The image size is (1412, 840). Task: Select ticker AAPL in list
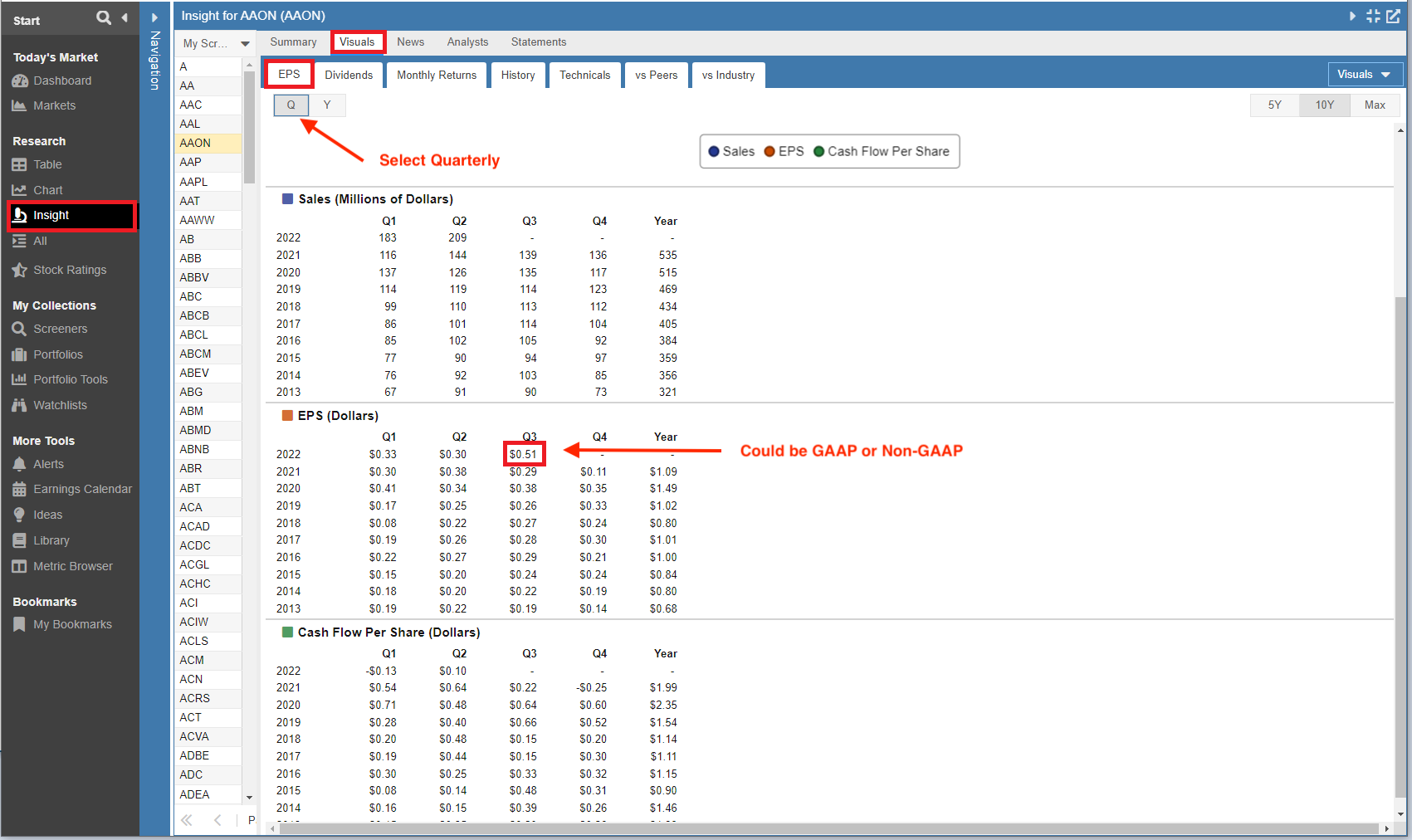point(208,182)
